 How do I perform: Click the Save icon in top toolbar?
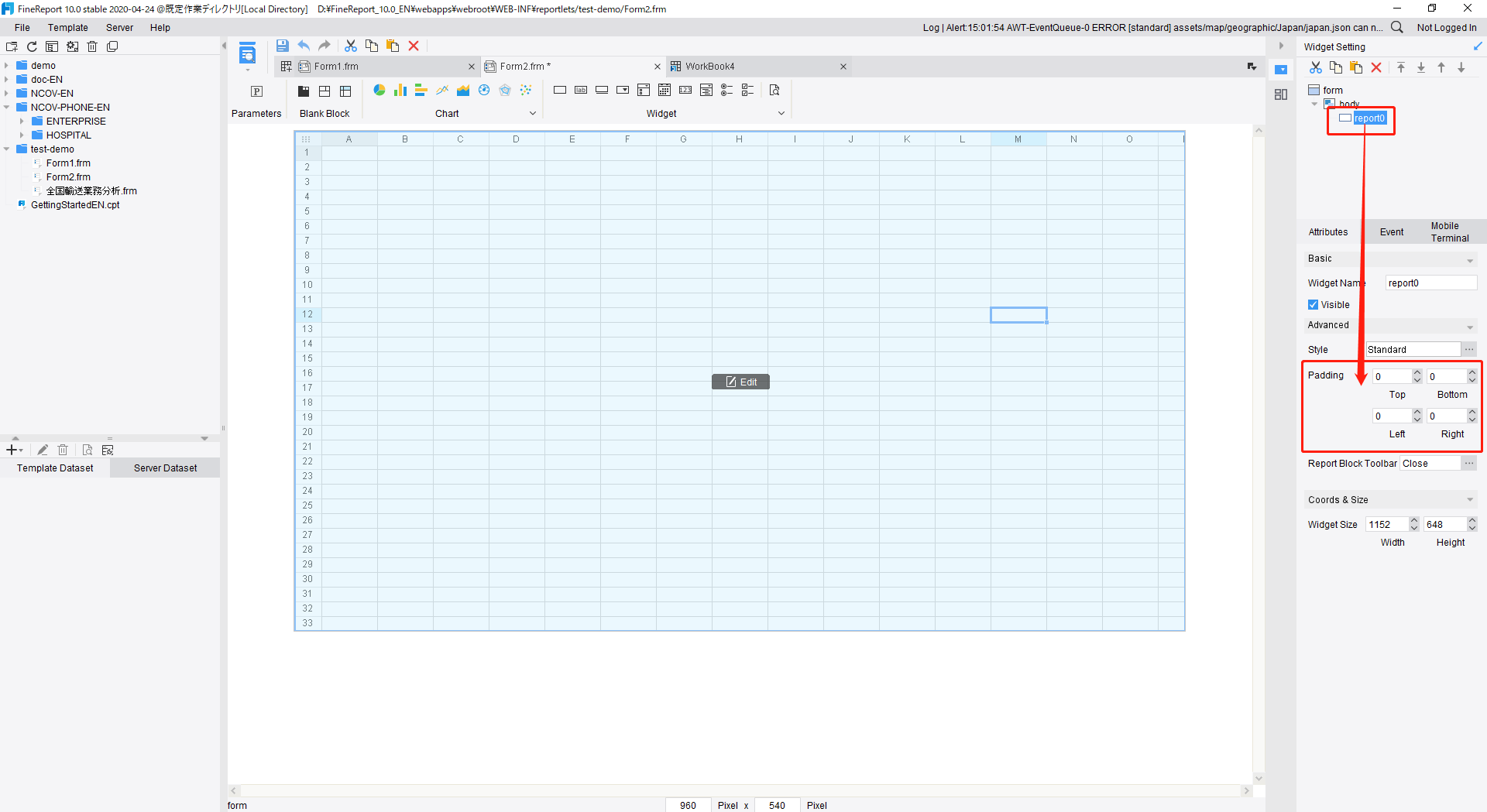(x=282, y=46)
